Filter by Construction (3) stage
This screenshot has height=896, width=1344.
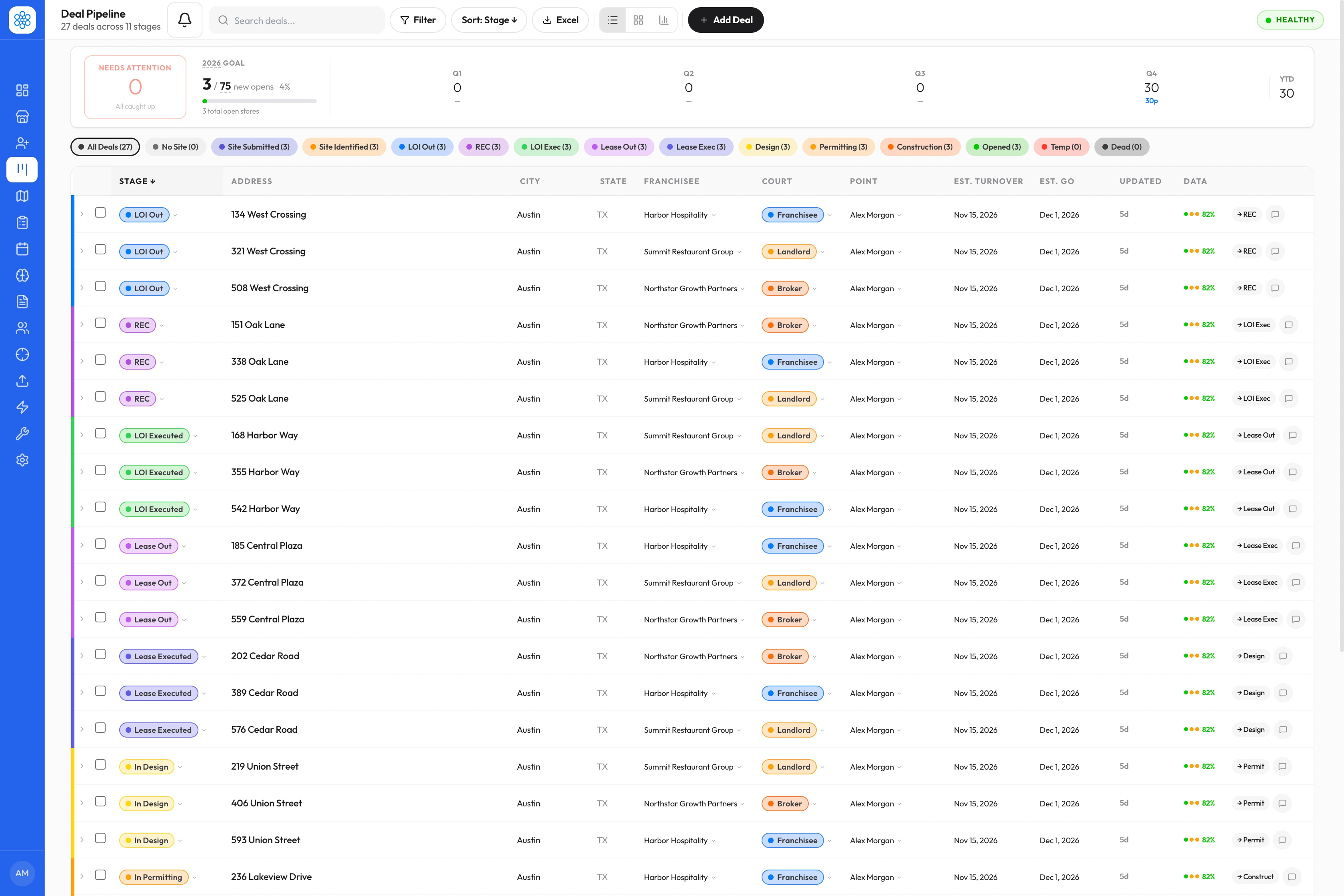point(920,147)
